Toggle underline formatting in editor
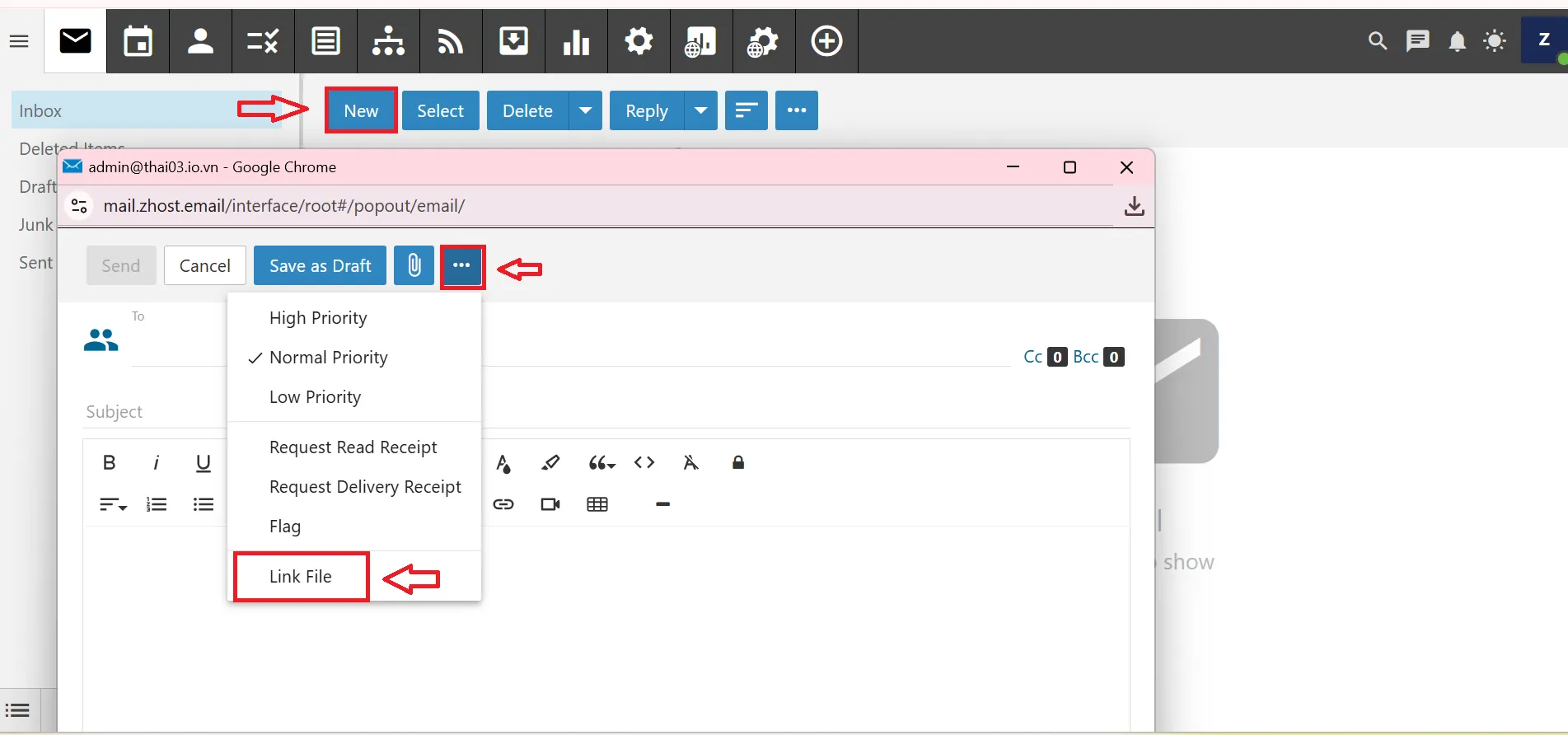The height and width of the screenshot is (735, 1568). (x=204, y=463)
